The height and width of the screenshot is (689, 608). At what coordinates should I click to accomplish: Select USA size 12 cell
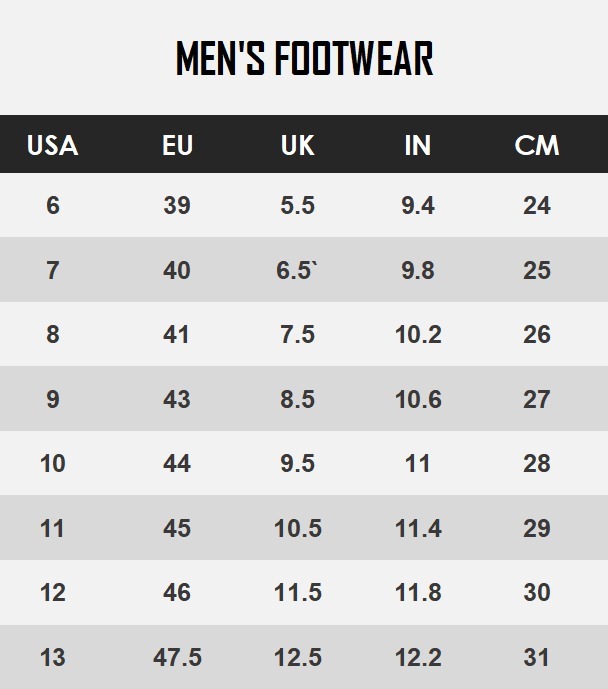(x=52, y=592)
